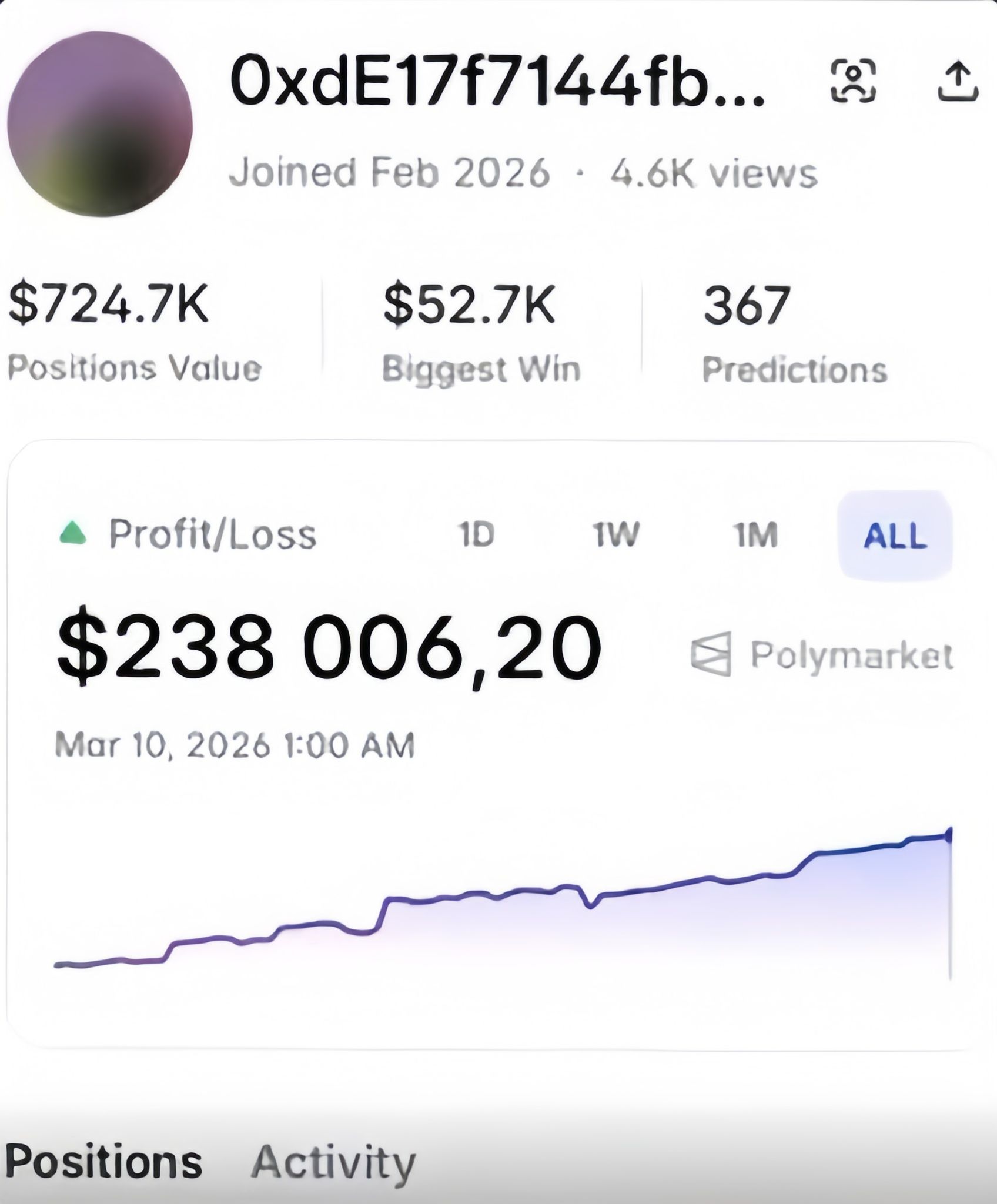
Task: Click the 0xdE17f7144fb wallet address
Action: coord(497,81)
